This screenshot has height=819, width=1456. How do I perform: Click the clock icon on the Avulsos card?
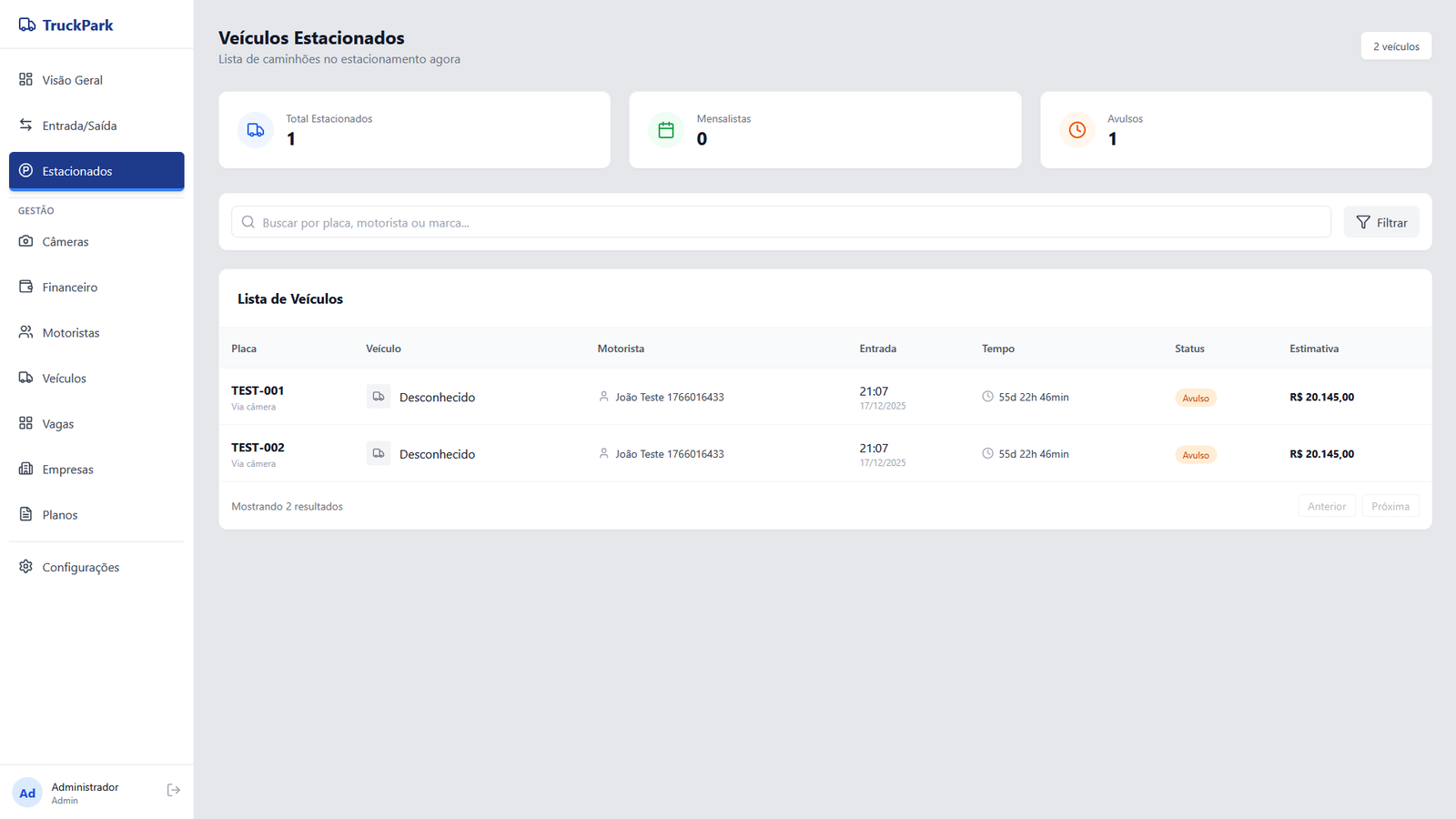pyautogui.click(x=1077, y=129)
